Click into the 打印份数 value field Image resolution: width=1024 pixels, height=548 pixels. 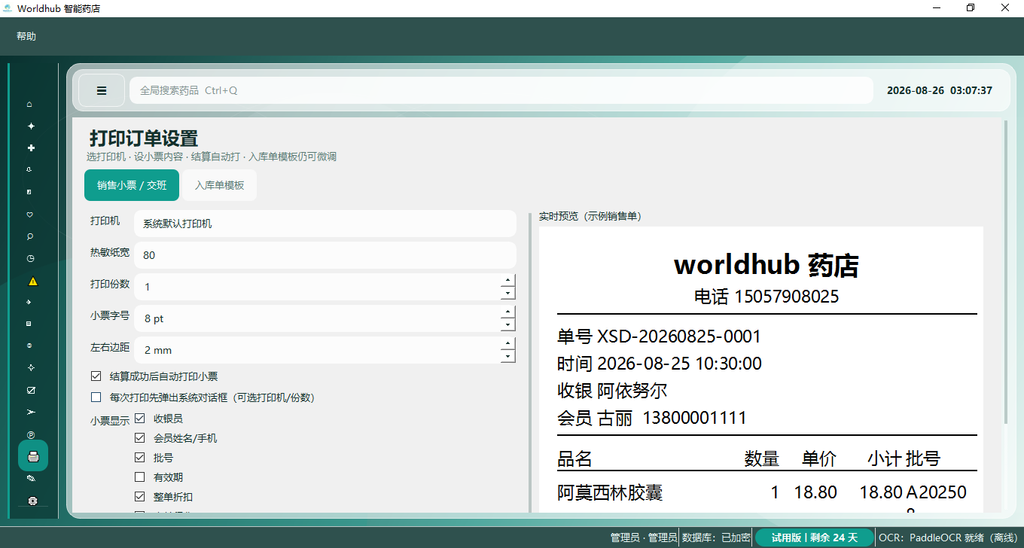tap(317, 287)
